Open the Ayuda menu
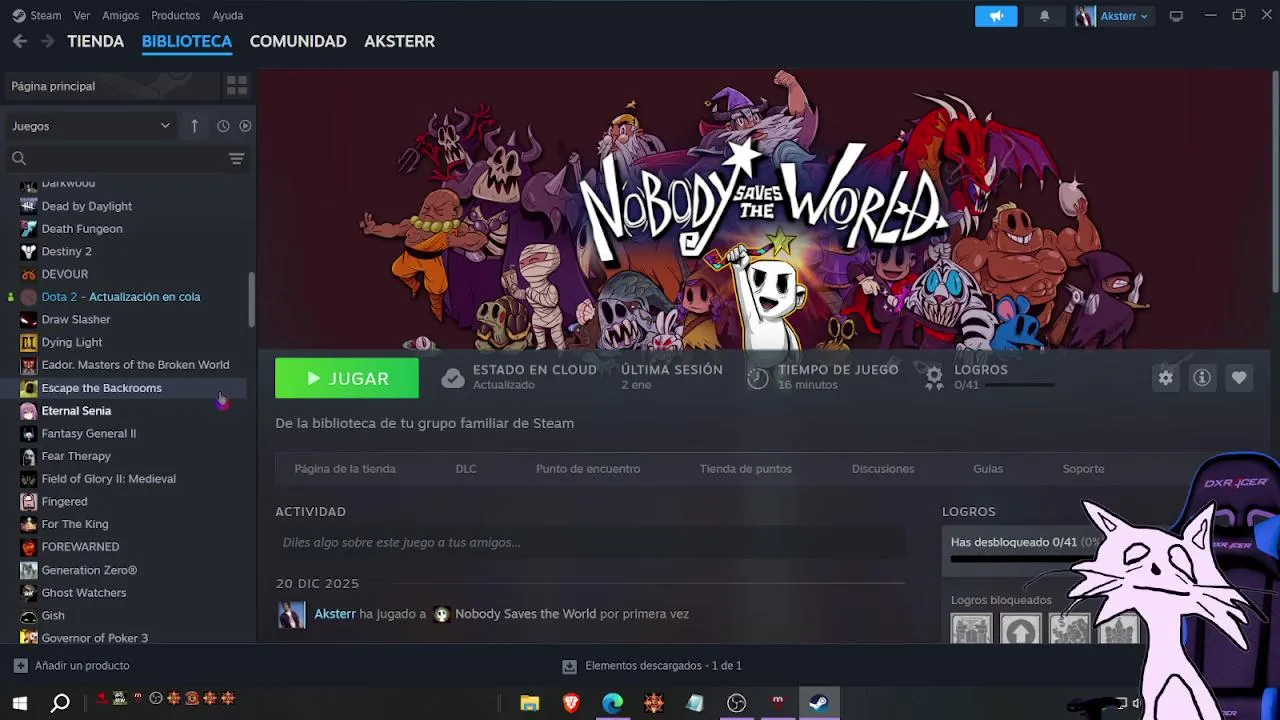 click(228, 16)
